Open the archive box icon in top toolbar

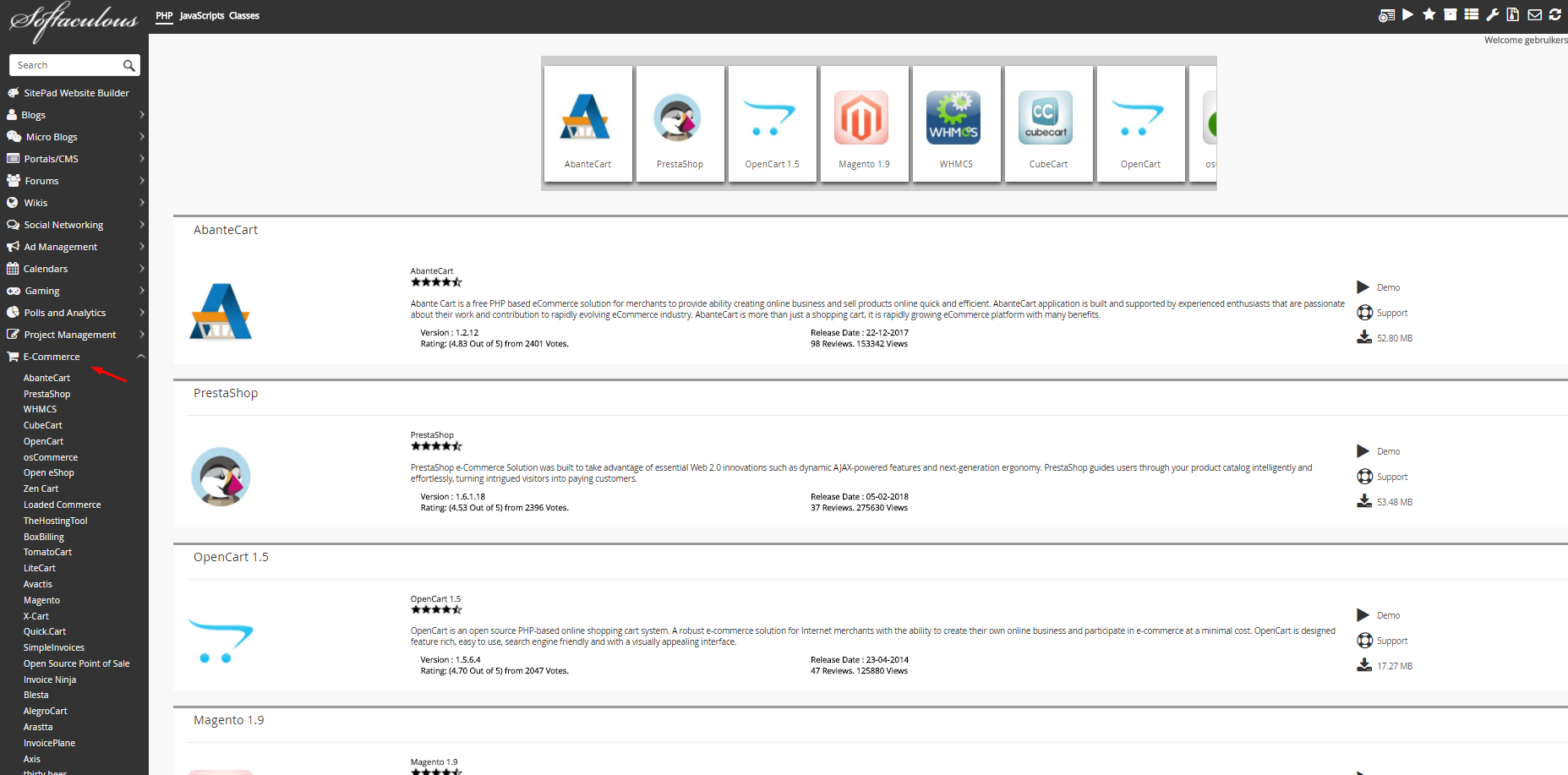[1450, 14]
